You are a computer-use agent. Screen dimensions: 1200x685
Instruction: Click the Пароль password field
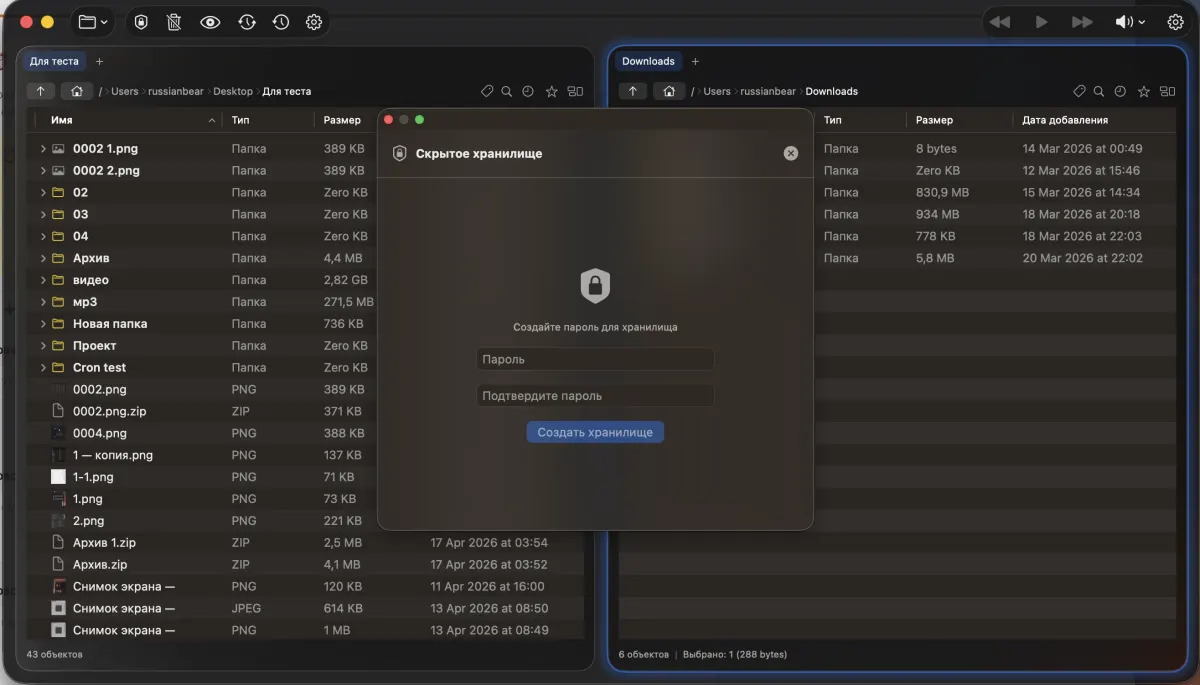click(x=595, y=359)
